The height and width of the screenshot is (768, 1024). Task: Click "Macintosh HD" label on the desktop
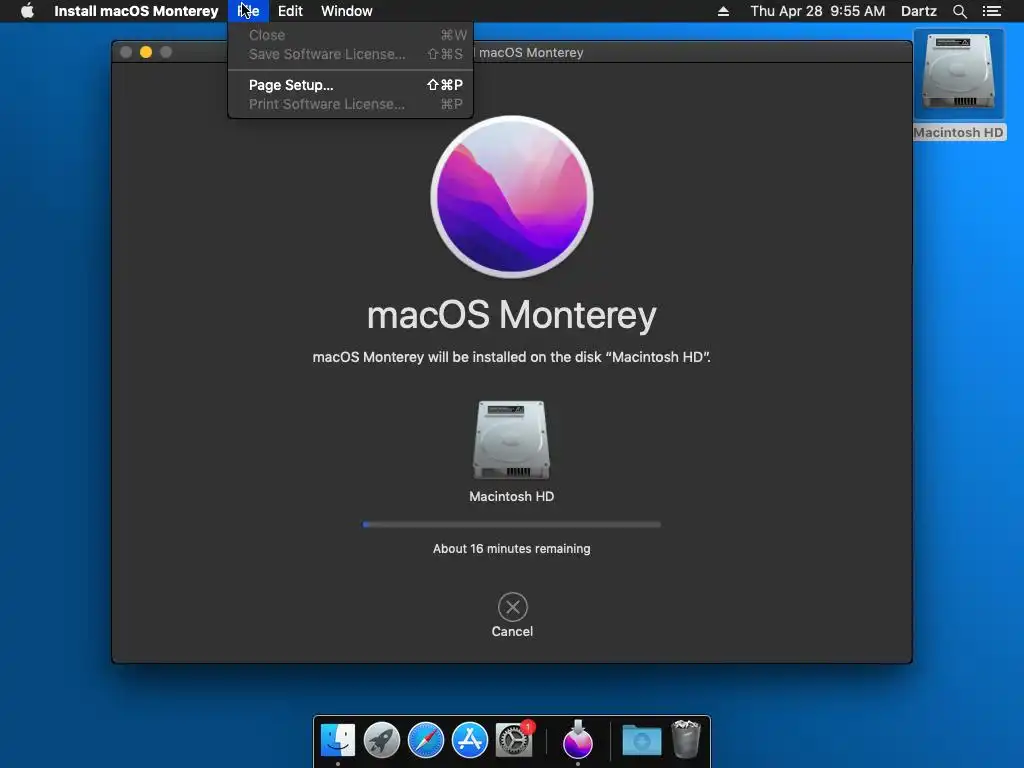[x=959, y=133]
